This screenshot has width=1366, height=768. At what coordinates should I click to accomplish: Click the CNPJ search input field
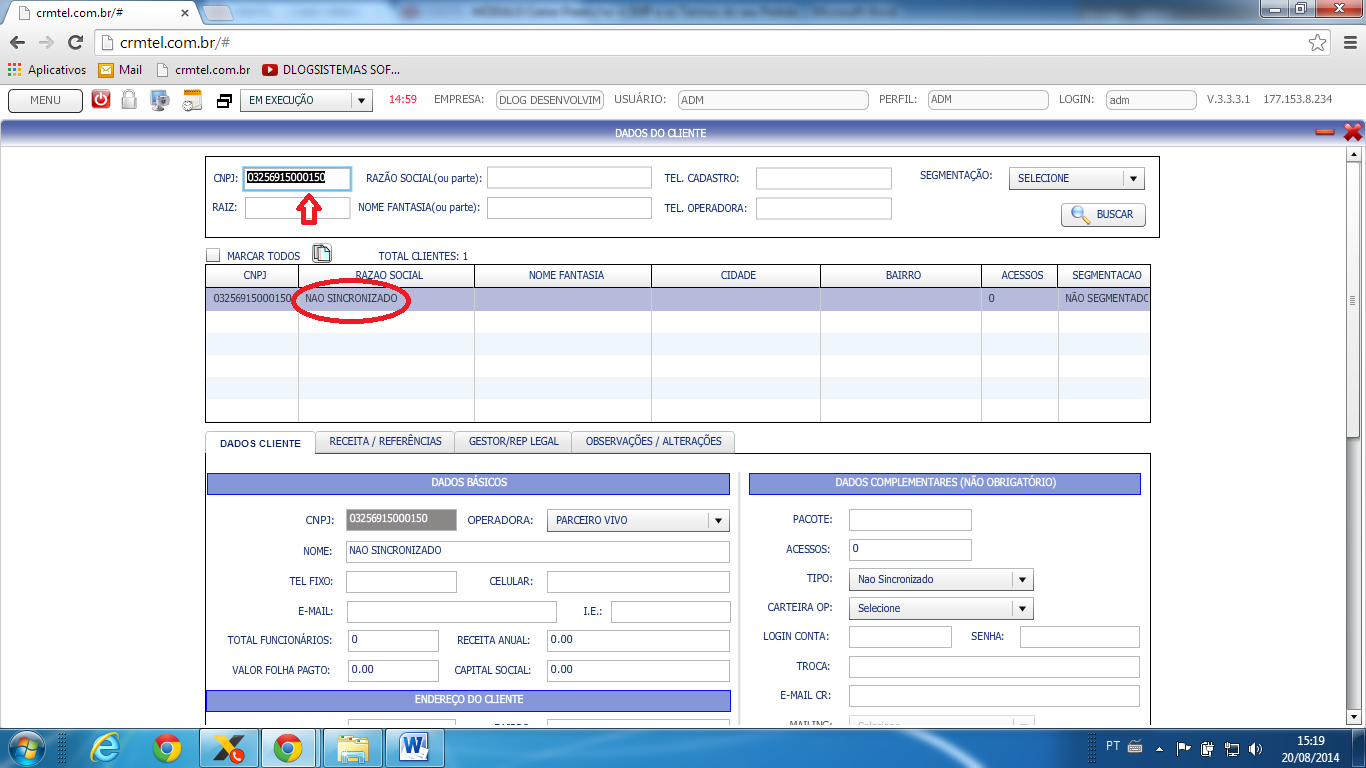point(298,178)
